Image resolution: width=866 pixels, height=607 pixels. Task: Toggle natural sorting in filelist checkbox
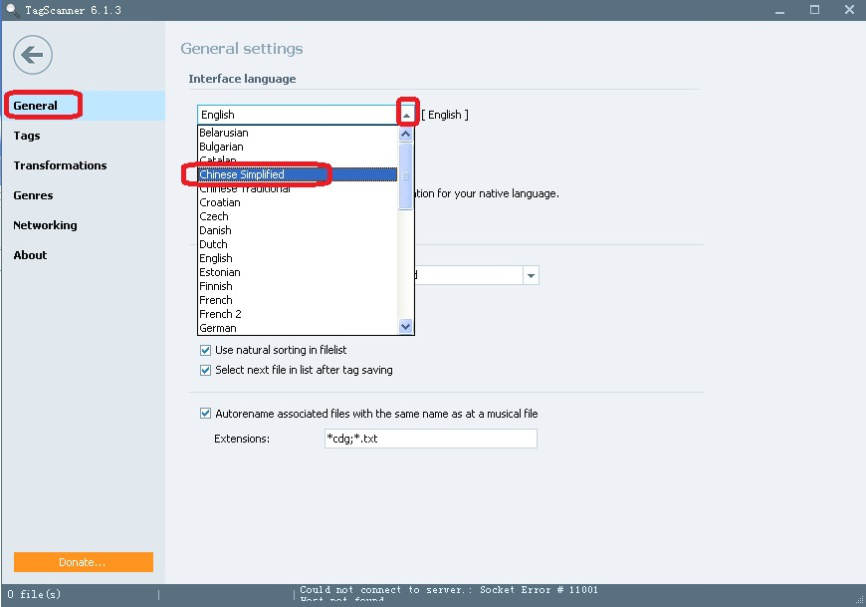[x=205, y=350]
